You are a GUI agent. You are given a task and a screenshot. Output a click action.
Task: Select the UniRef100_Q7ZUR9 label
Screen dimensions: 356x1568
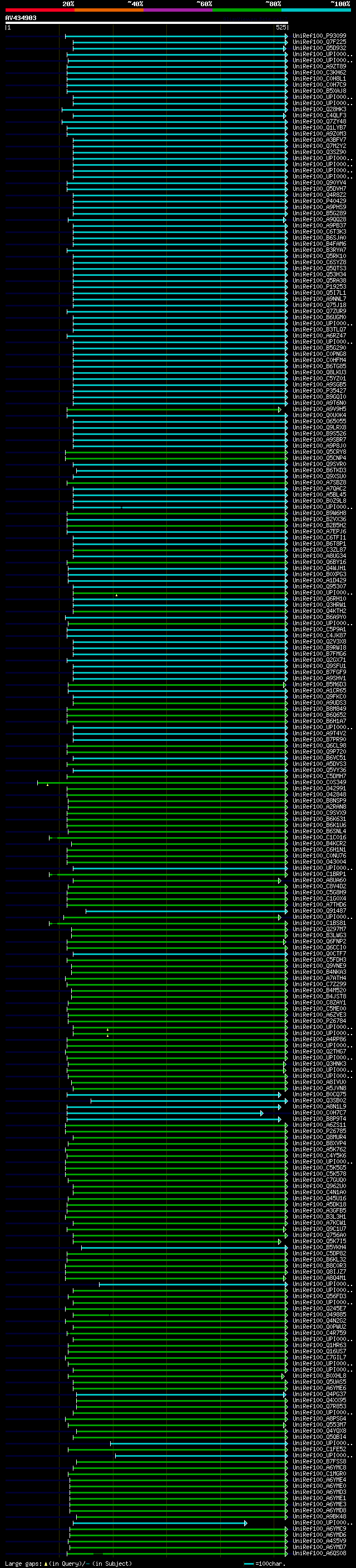[x=319, y=311]
